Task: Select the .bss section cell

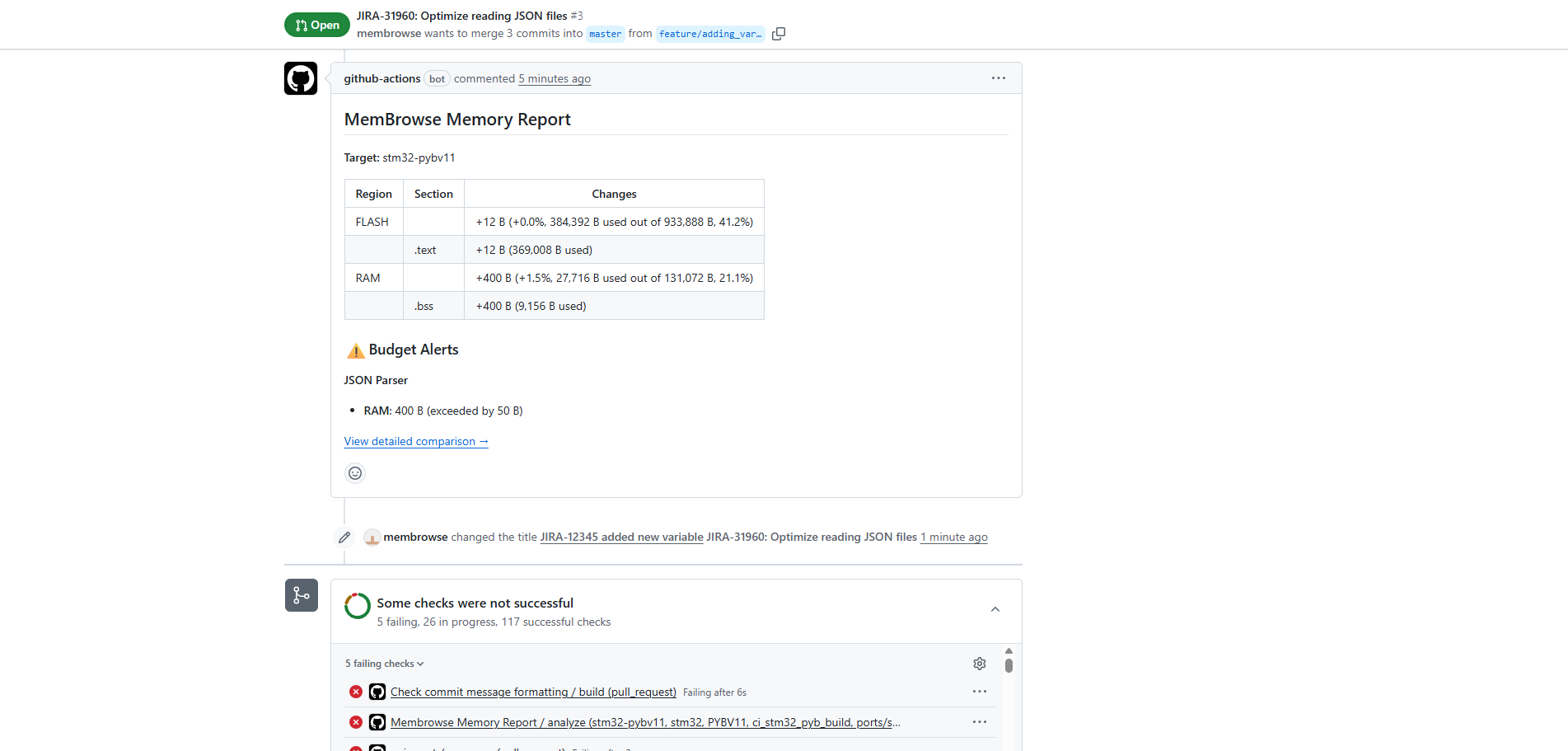Action: click(433, 306)
